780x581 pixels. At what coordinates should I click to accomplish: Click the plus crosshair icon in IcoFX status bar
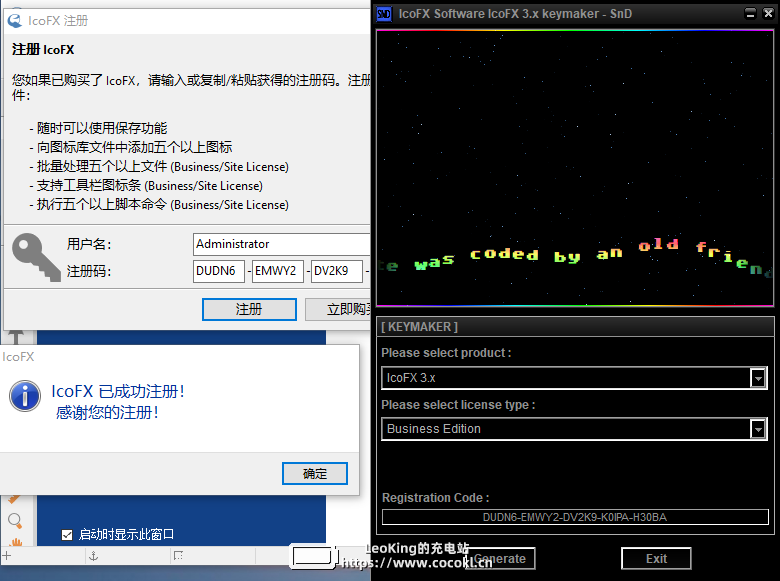(7, 556)
